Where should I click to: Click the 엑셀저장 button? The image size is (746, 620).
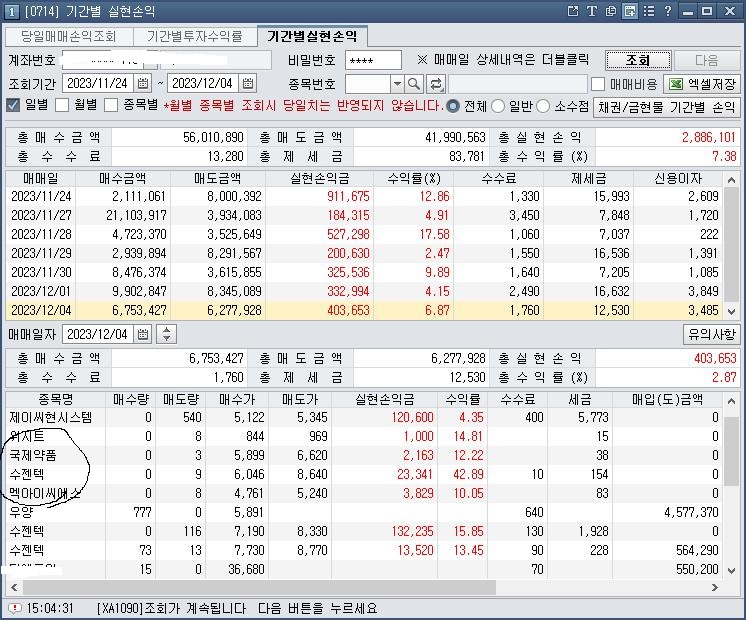click(x=702, y=84)
